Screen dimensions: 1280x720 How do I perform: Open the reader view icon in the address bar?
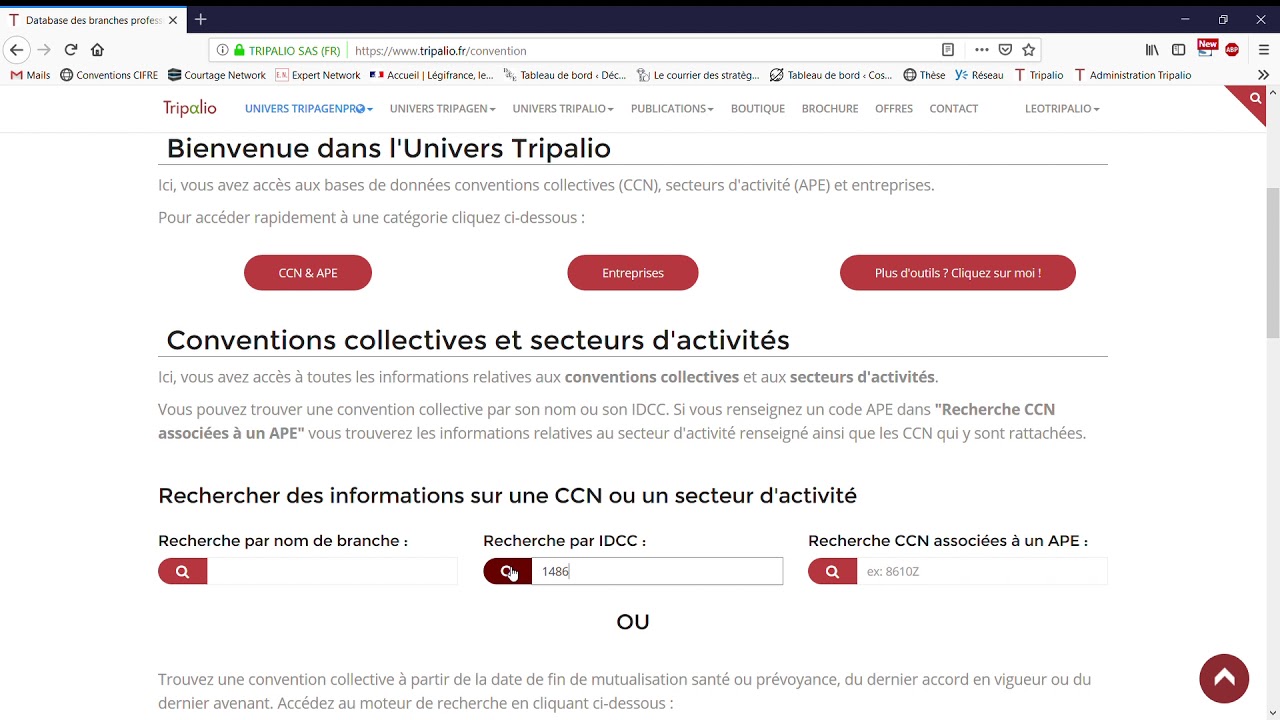point(948,50)
